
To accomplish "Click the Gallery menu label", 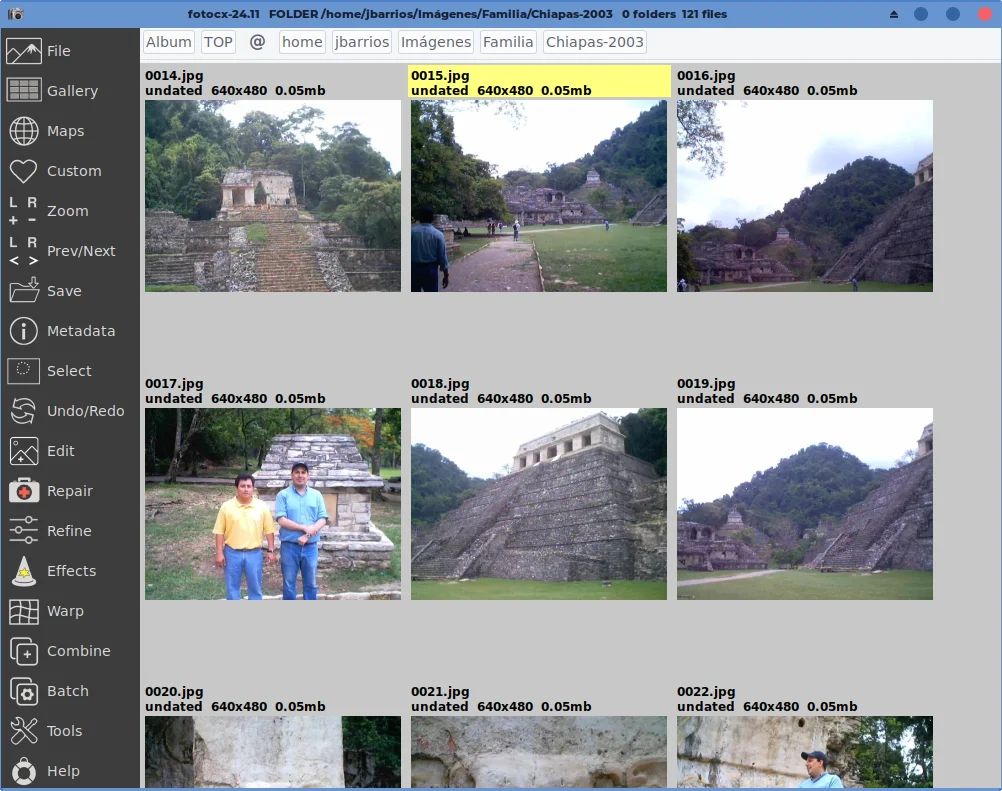I will click(x=72, y=91).
